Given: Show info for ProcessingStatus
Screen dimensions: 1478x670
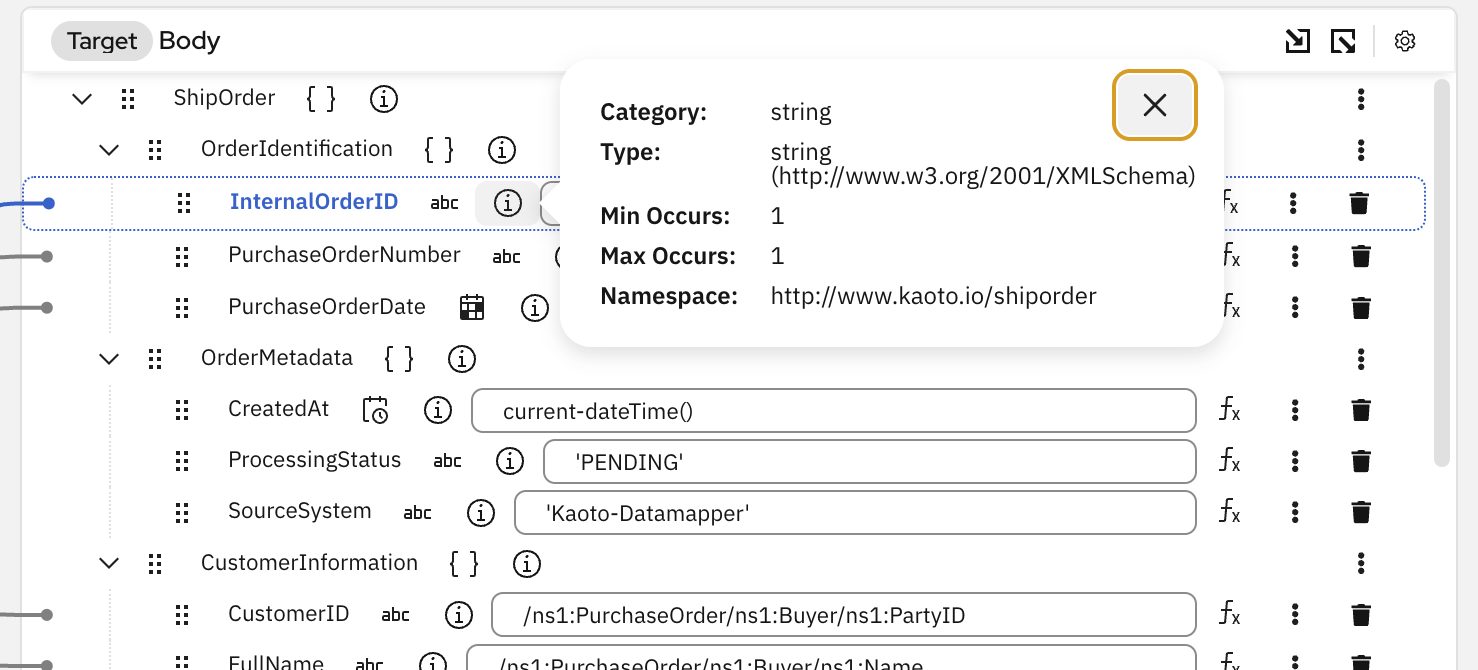Looking at the screenshot, I should click(510, 461).
